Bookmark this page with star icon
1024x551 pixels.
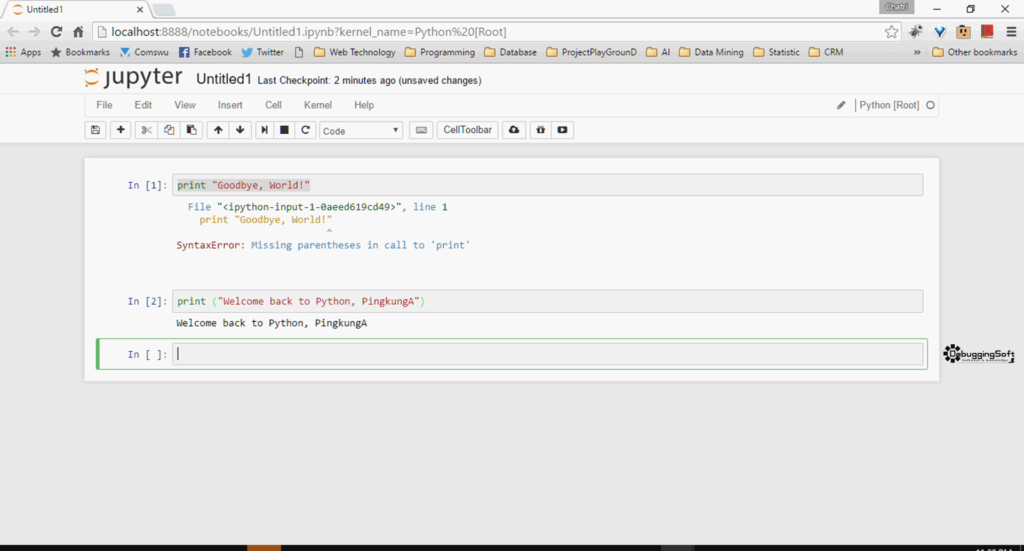pyautogui.click(x=891, y=31)
